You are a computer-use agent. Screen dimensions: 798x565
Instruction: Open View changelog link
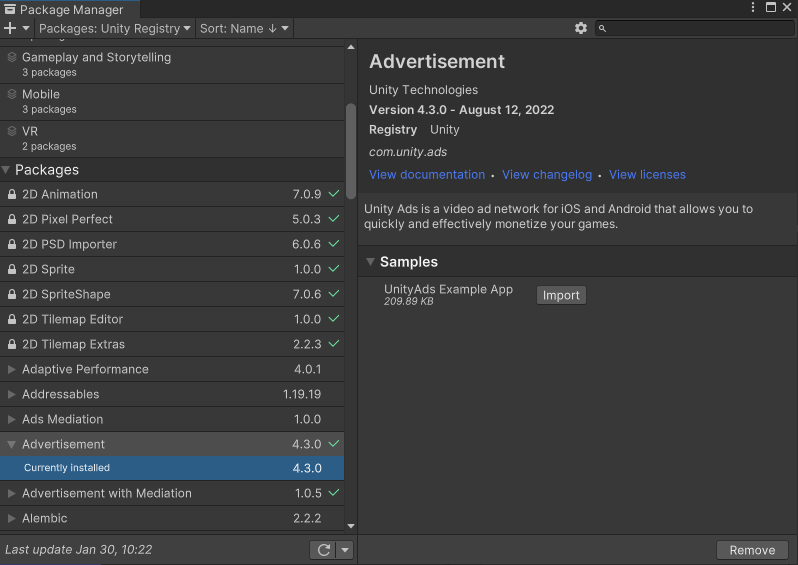[547, 175]
